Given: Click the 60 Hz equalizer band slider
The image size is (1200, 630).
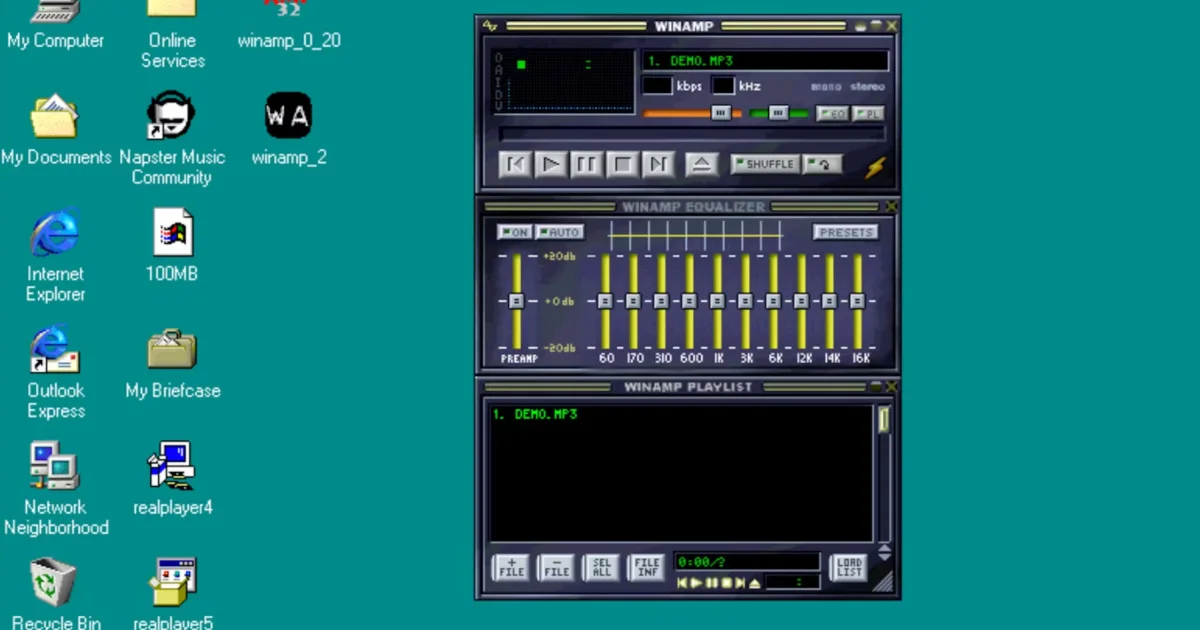Looking at the screenshot, I should (x=605, y=301).
